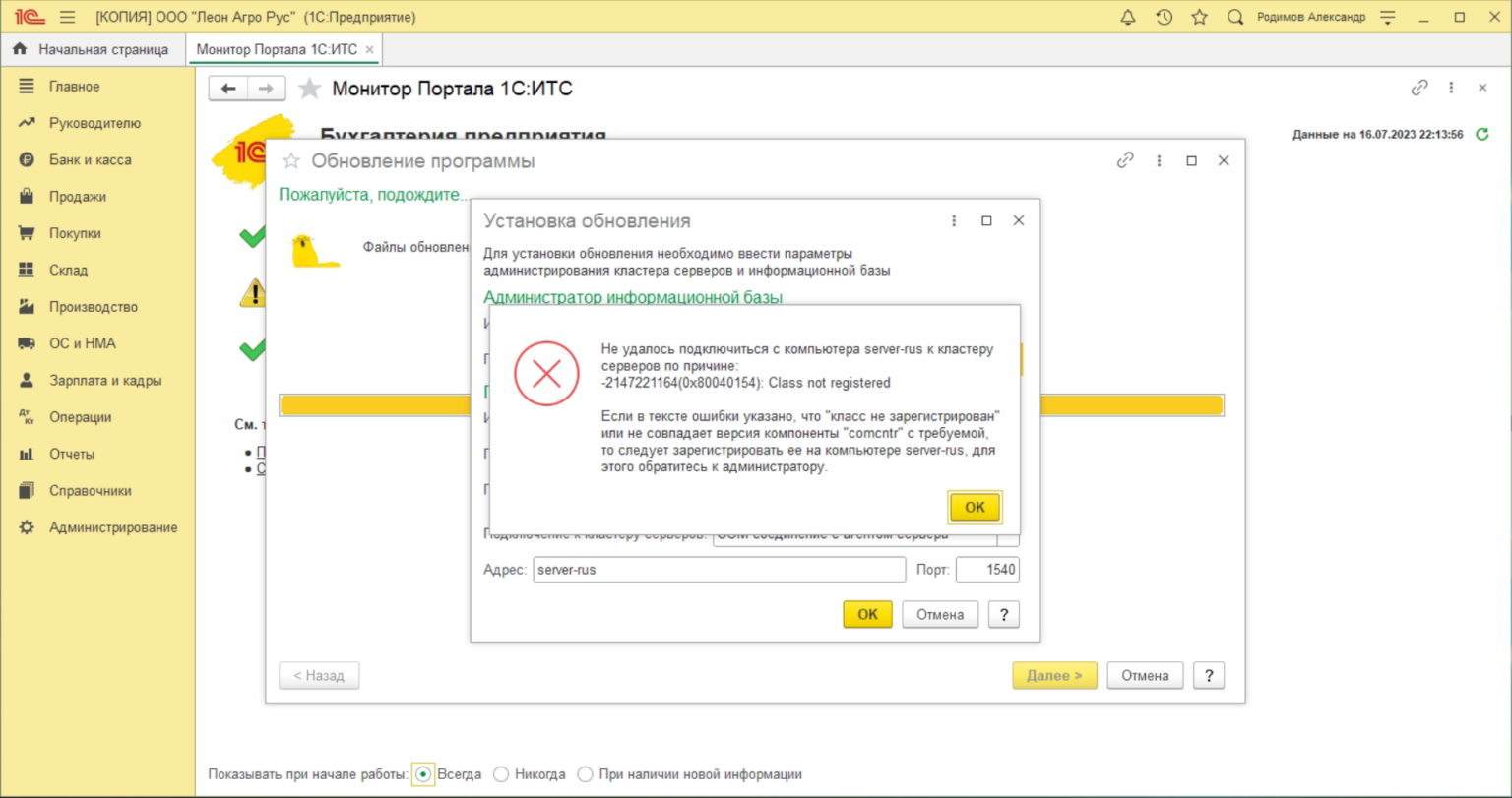Image resolution: width=1512 pixels, height=798 pixels.
Task: Close the Установка обновления dialog
Action: 1019,220
